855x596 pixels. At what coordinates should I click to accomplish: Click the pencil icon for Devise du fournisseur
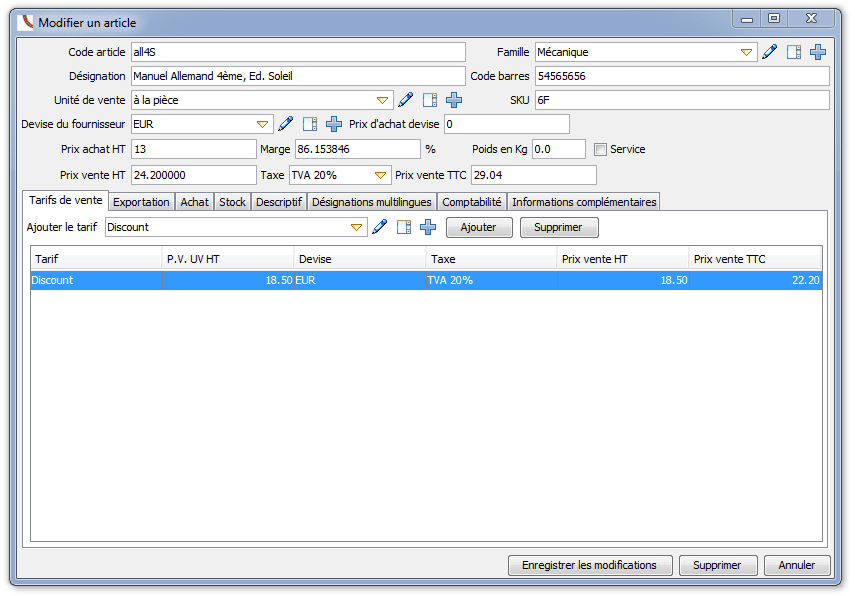pyautogui.click(x=286, y=124)
